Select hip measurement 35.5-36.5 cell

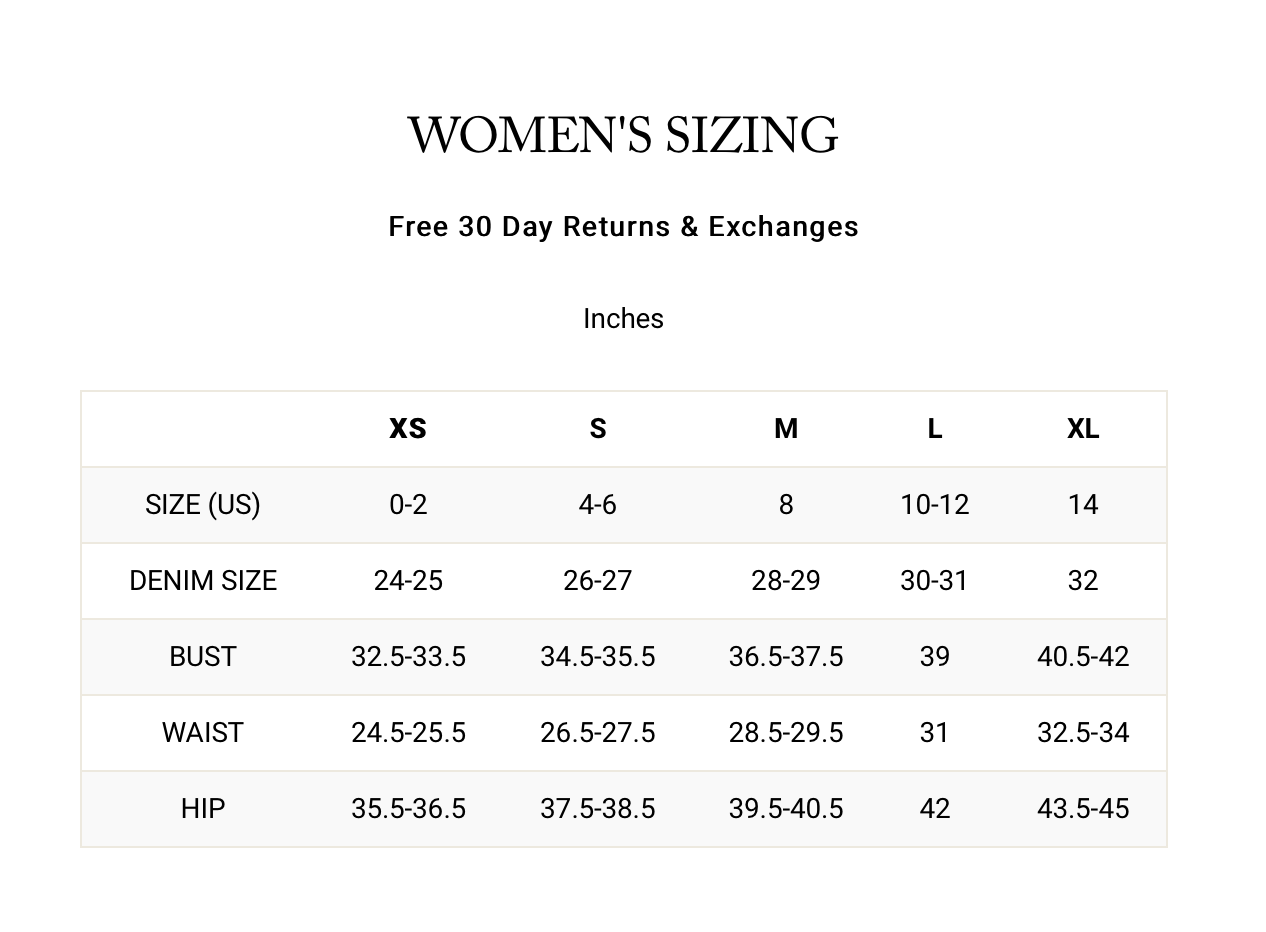(408, 809)
